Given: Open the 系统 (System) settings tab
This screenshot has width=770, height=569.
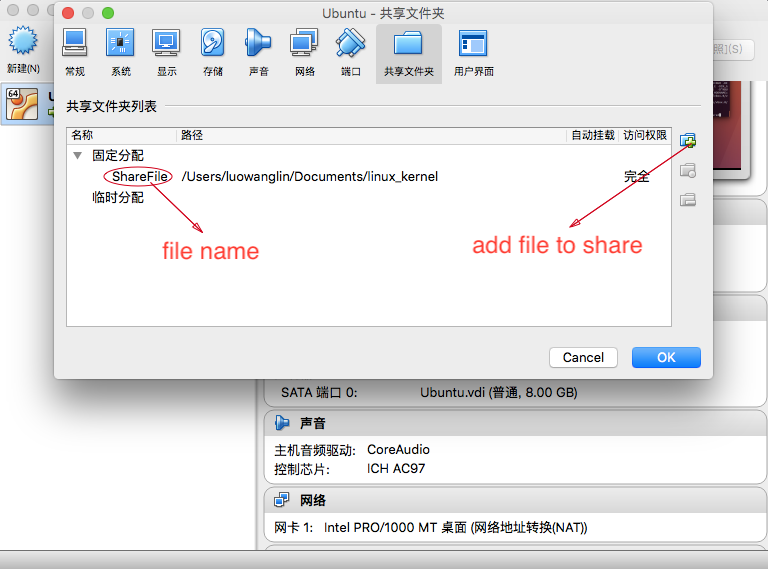Looking at the screenshot, I should tap(120, 53).
